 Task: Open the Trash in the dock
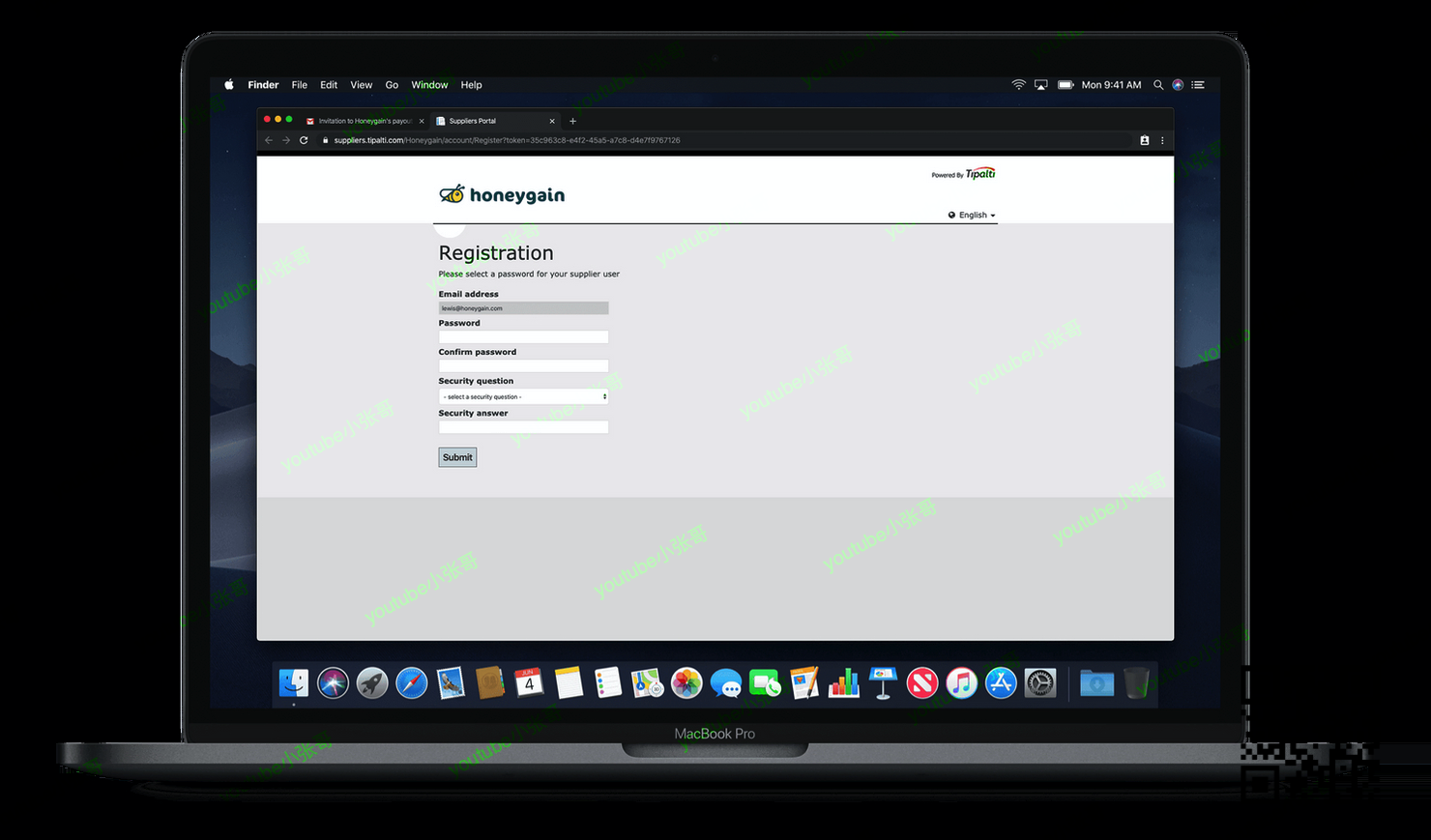[x=1137, y=682]
